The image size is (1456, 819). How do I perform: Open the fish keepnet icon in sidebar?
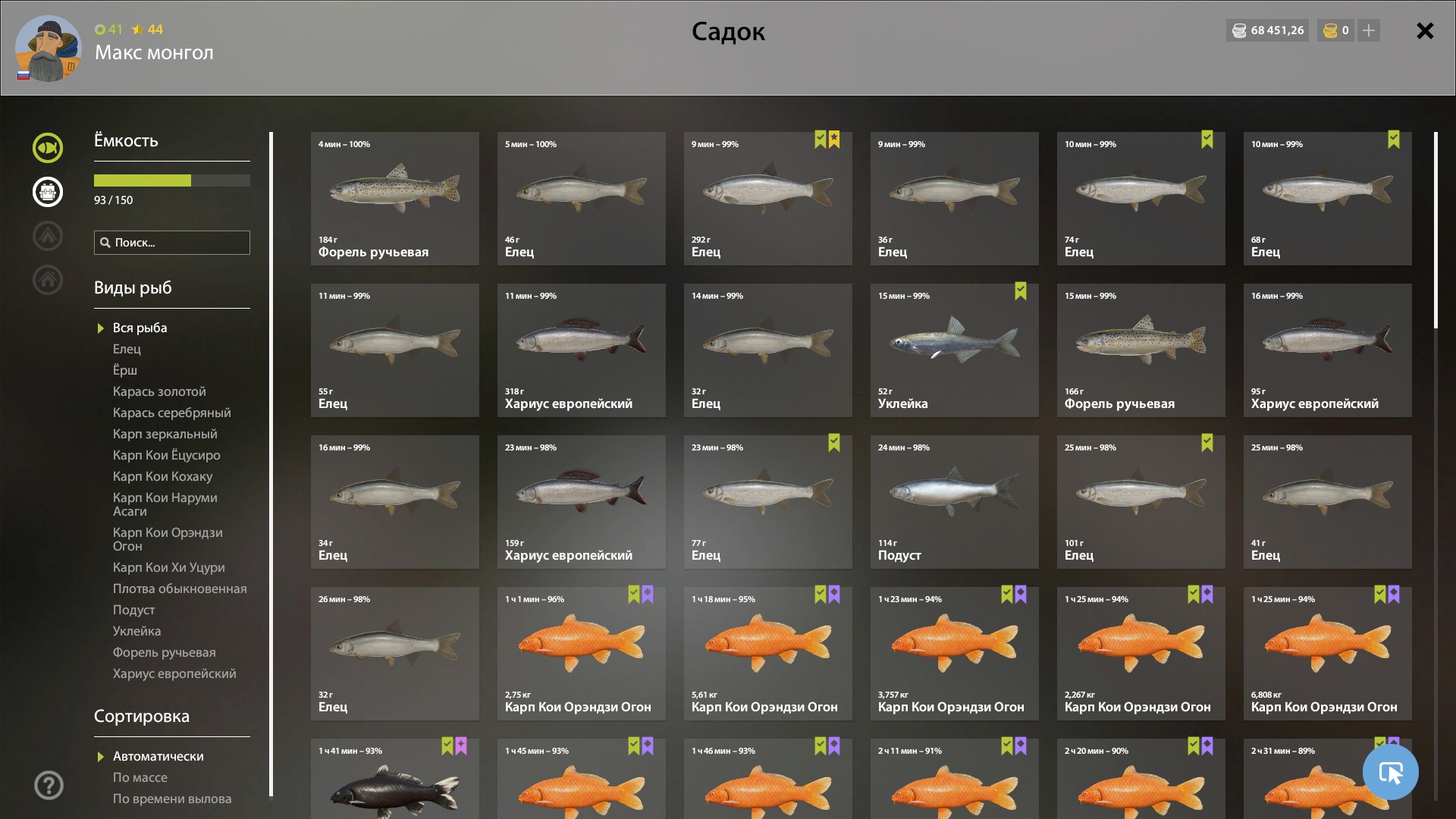48,148
